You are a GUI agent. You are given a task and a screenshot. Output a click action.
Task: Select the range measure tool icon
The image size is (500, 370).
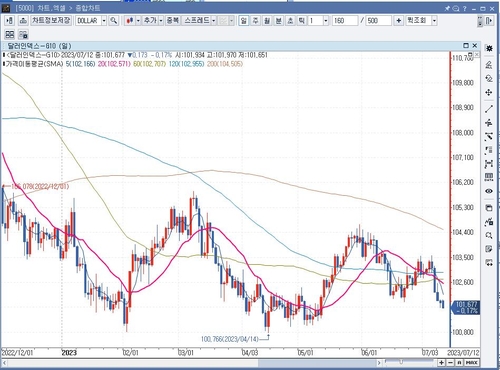pyautogui.click(x=489, y=164)
